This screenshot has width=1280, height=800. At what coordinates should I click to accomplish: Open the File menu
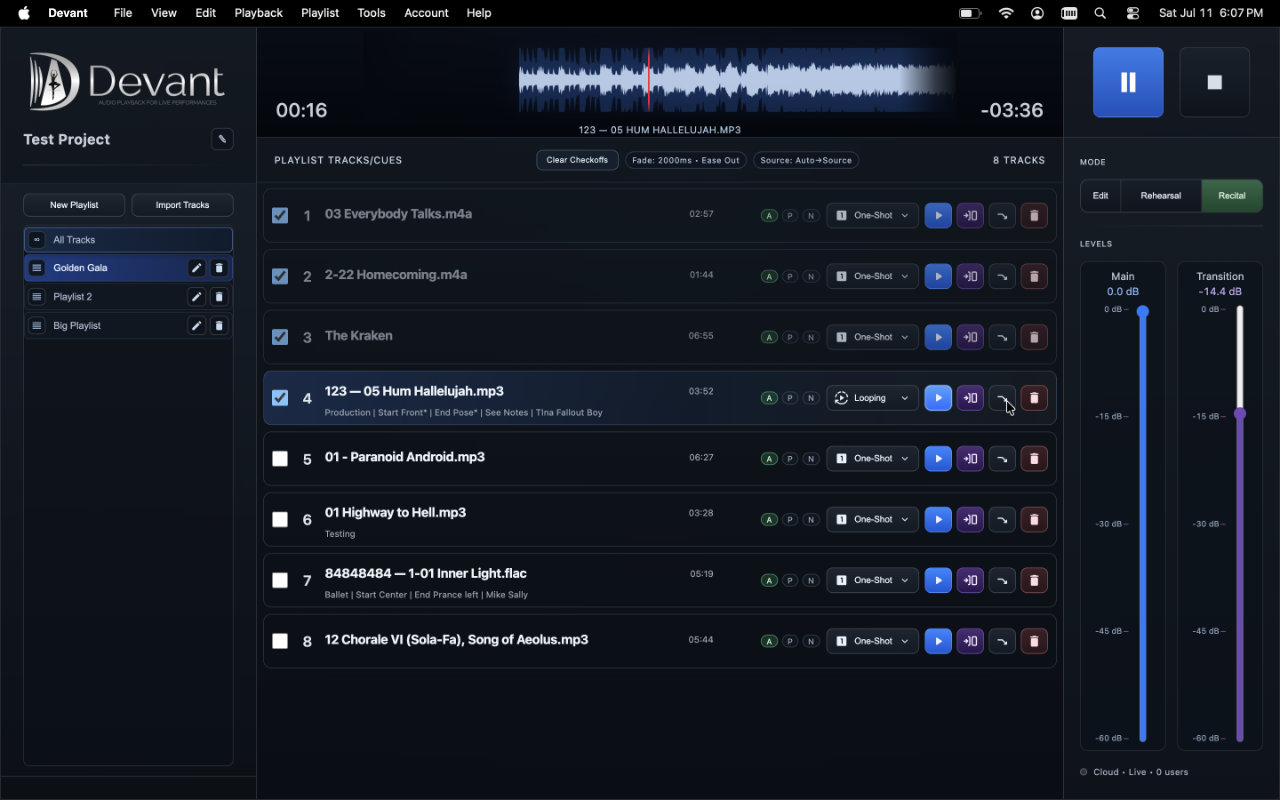[x=123, y=13]
